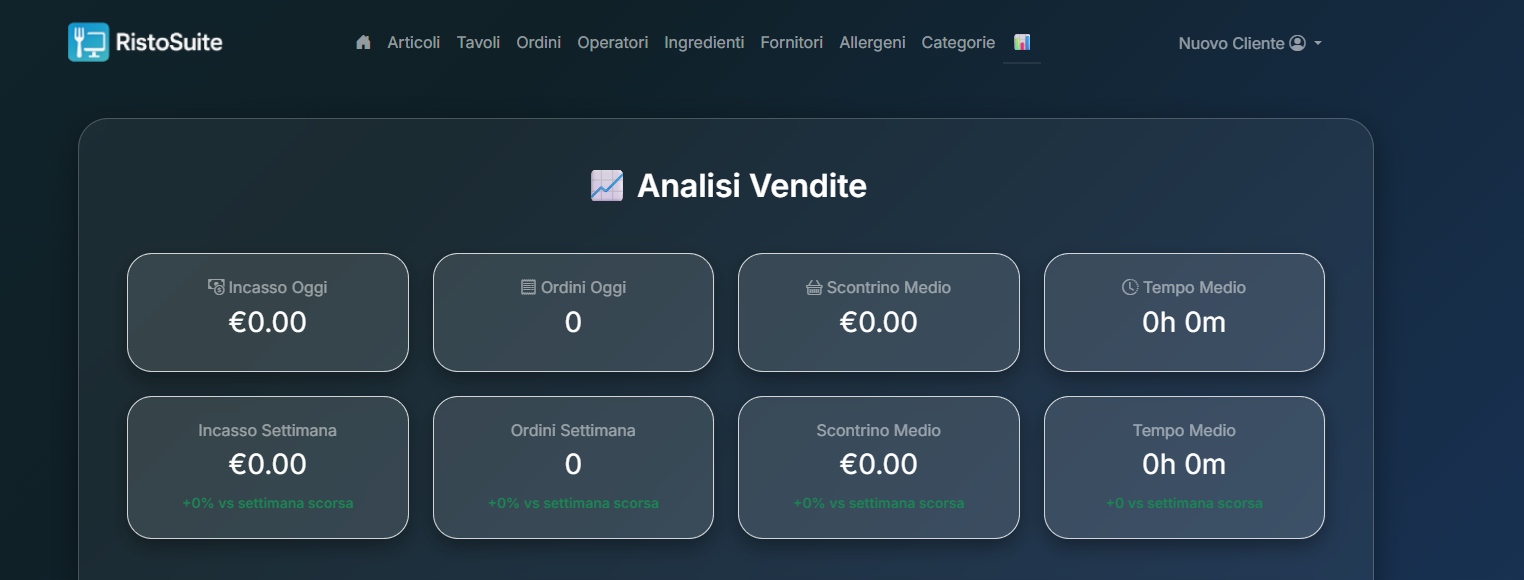Click the Incasso Settimana stat card
The width and height of the screenshot is (1524, 580).
[267, 466]
